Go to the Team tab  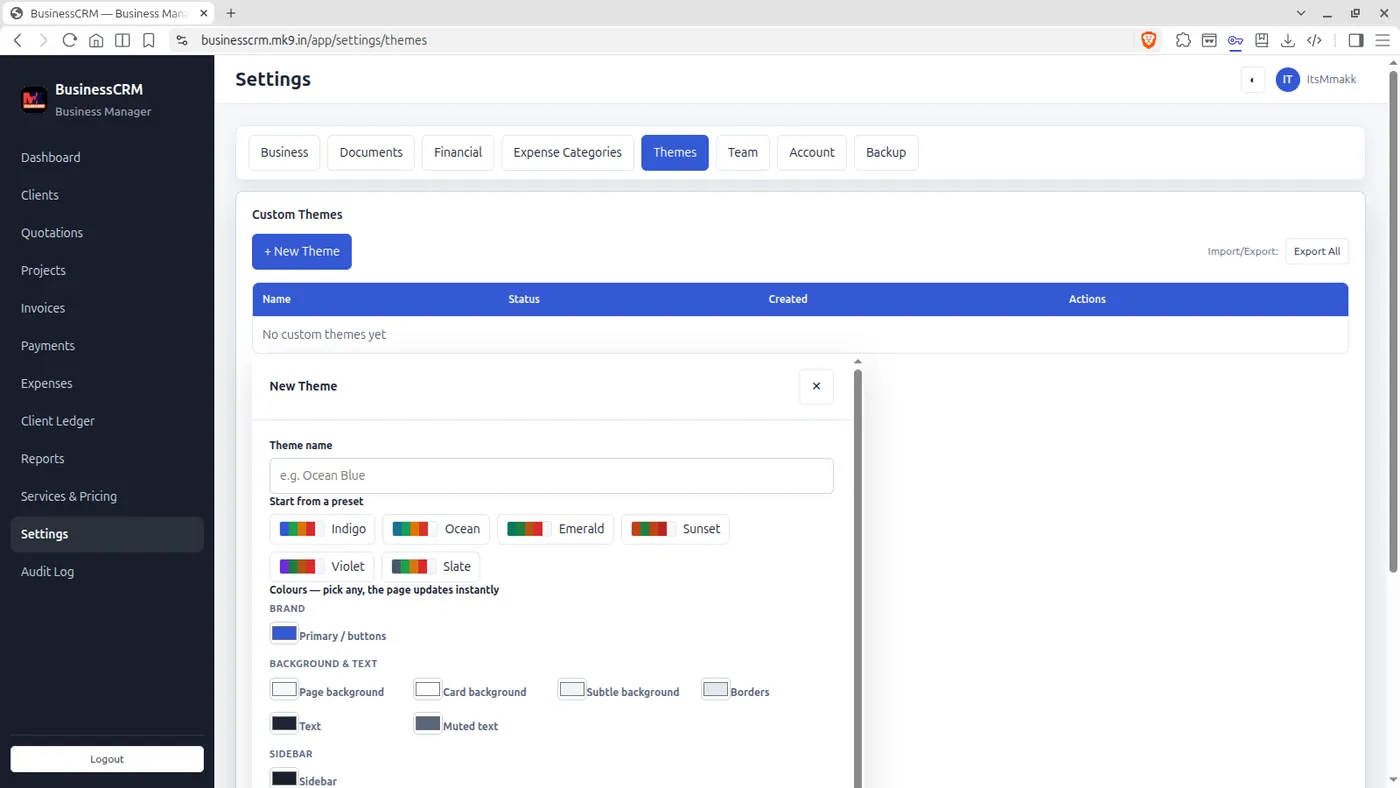(743, 152)
